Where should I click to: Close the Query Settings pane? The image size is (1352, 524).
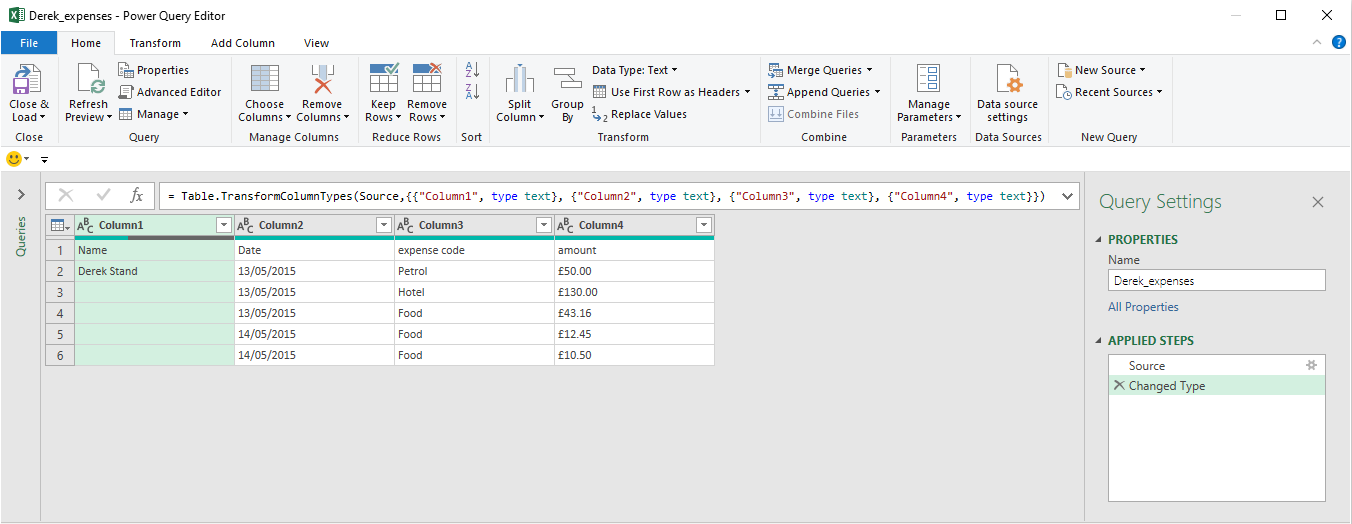[x=1318, y=202]
